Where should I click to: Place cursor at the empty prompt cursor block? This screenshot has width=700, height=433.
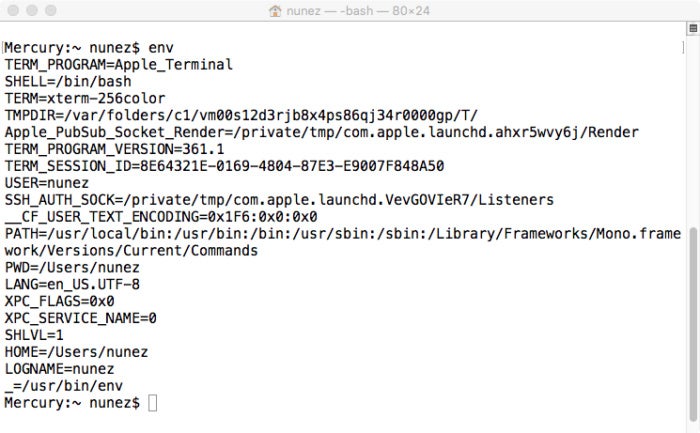click(x=152, y=403)
